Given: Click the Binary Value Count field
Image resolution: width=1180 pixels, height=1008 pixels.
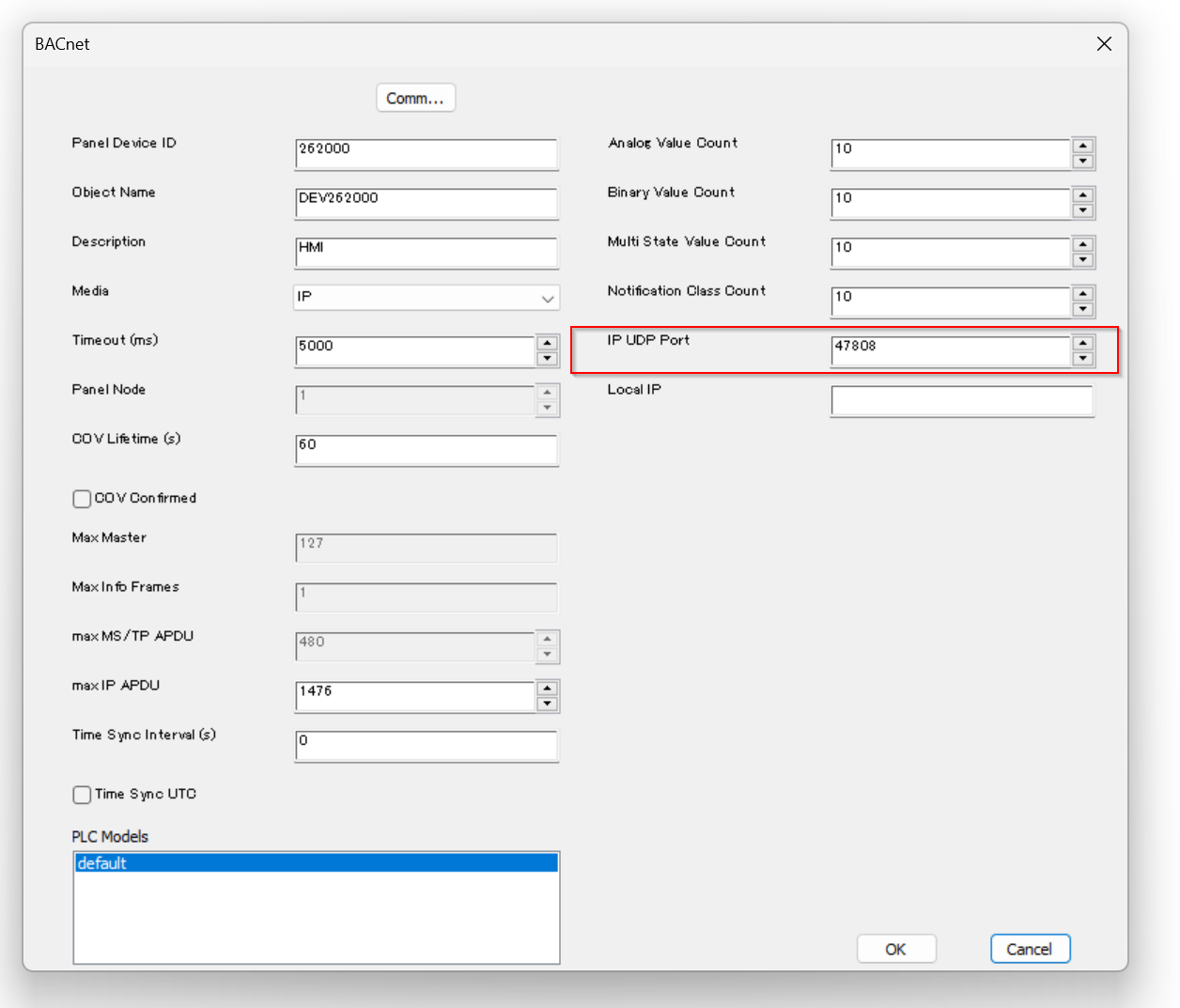Looking at the screenshot, I should click(950, 203).
